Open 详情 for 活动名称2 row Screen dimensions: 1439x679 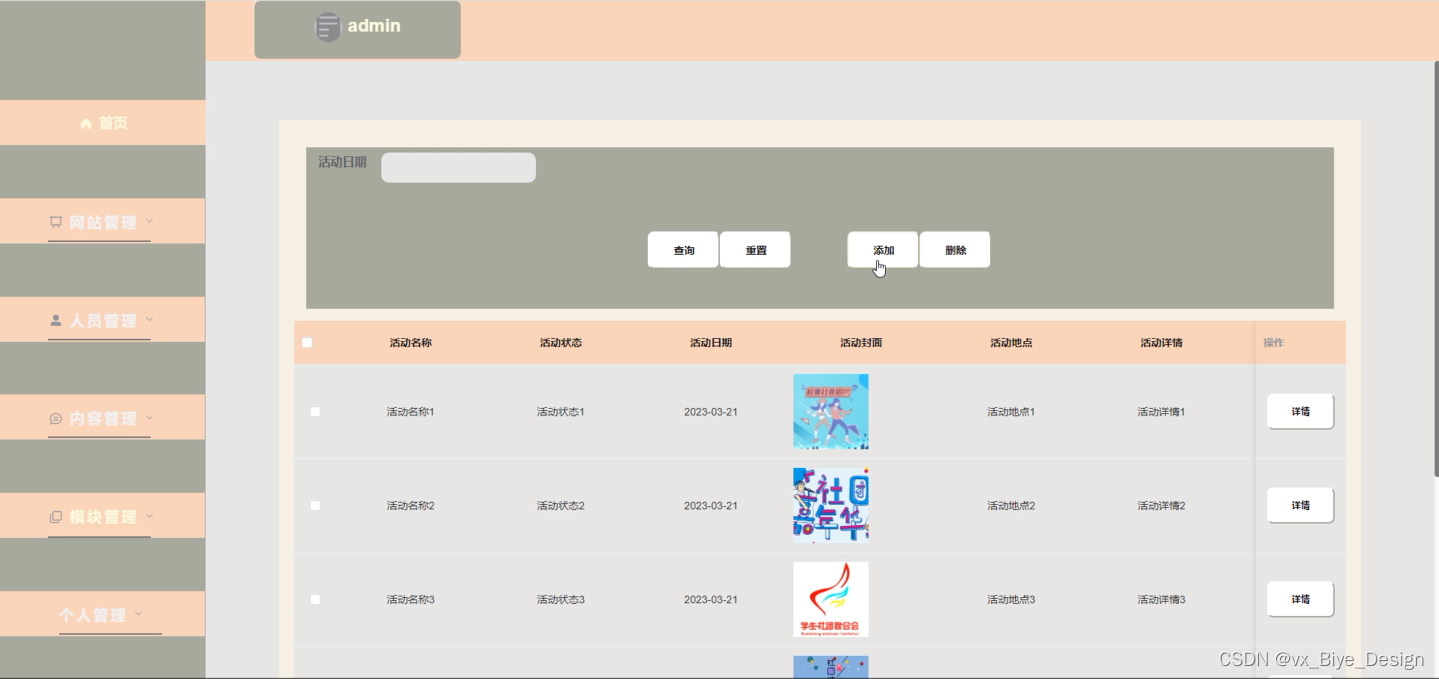tap(1300, 505)
